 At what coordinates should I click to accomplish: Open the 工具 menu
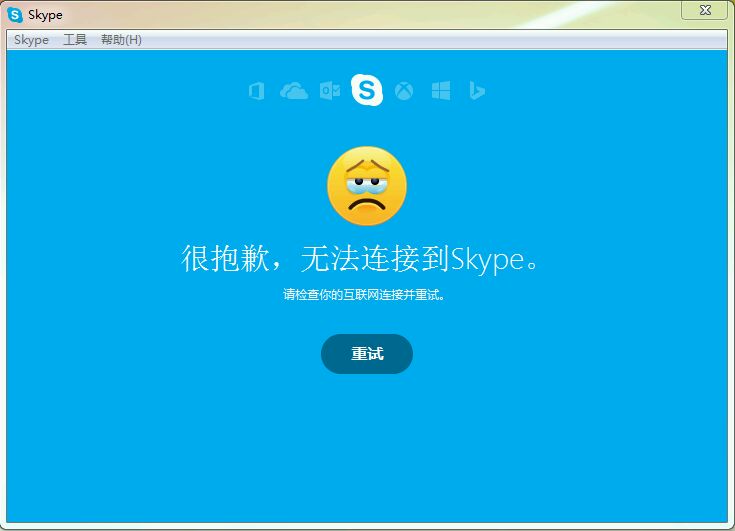coord(75,40)
